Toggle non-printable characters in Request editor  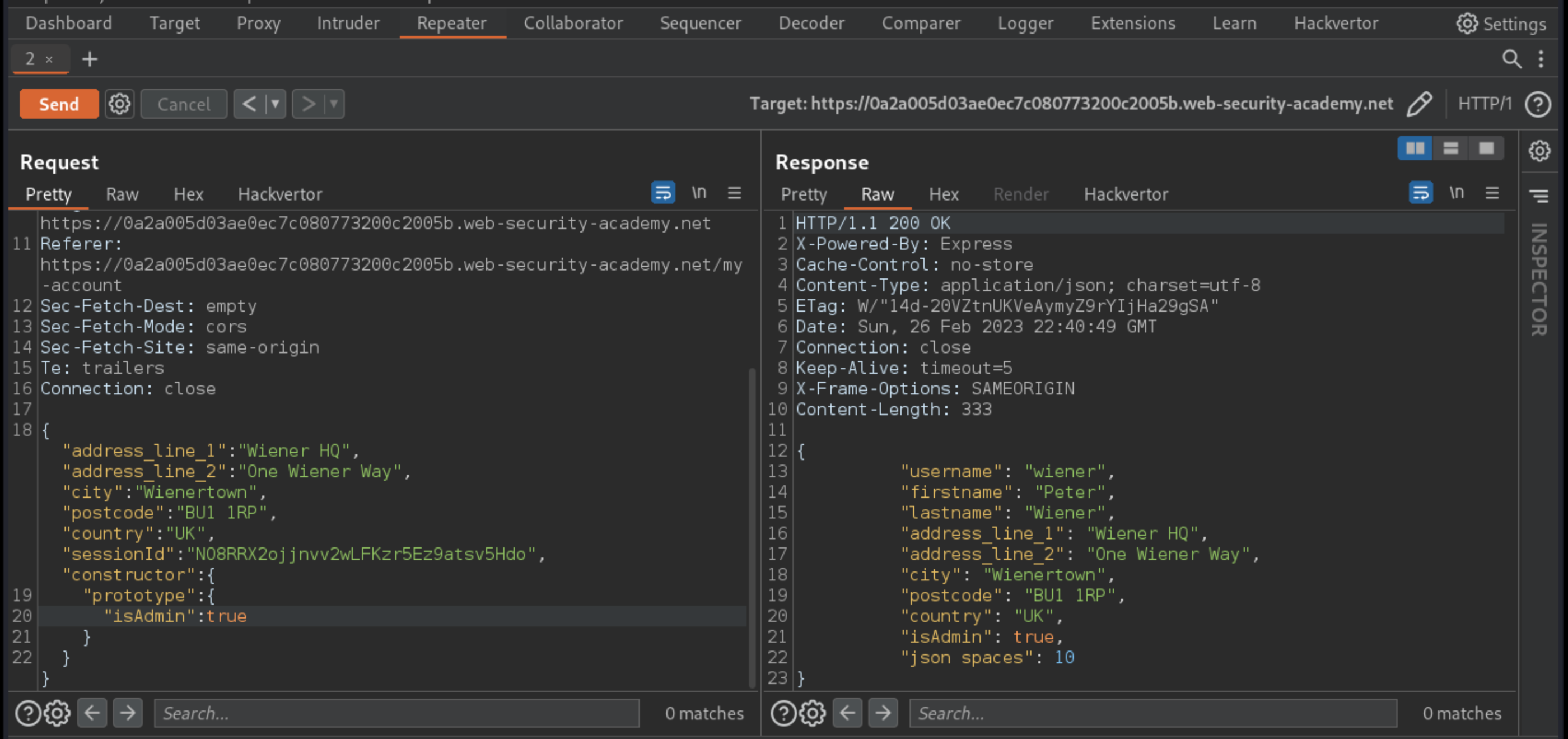pos(699,193)
